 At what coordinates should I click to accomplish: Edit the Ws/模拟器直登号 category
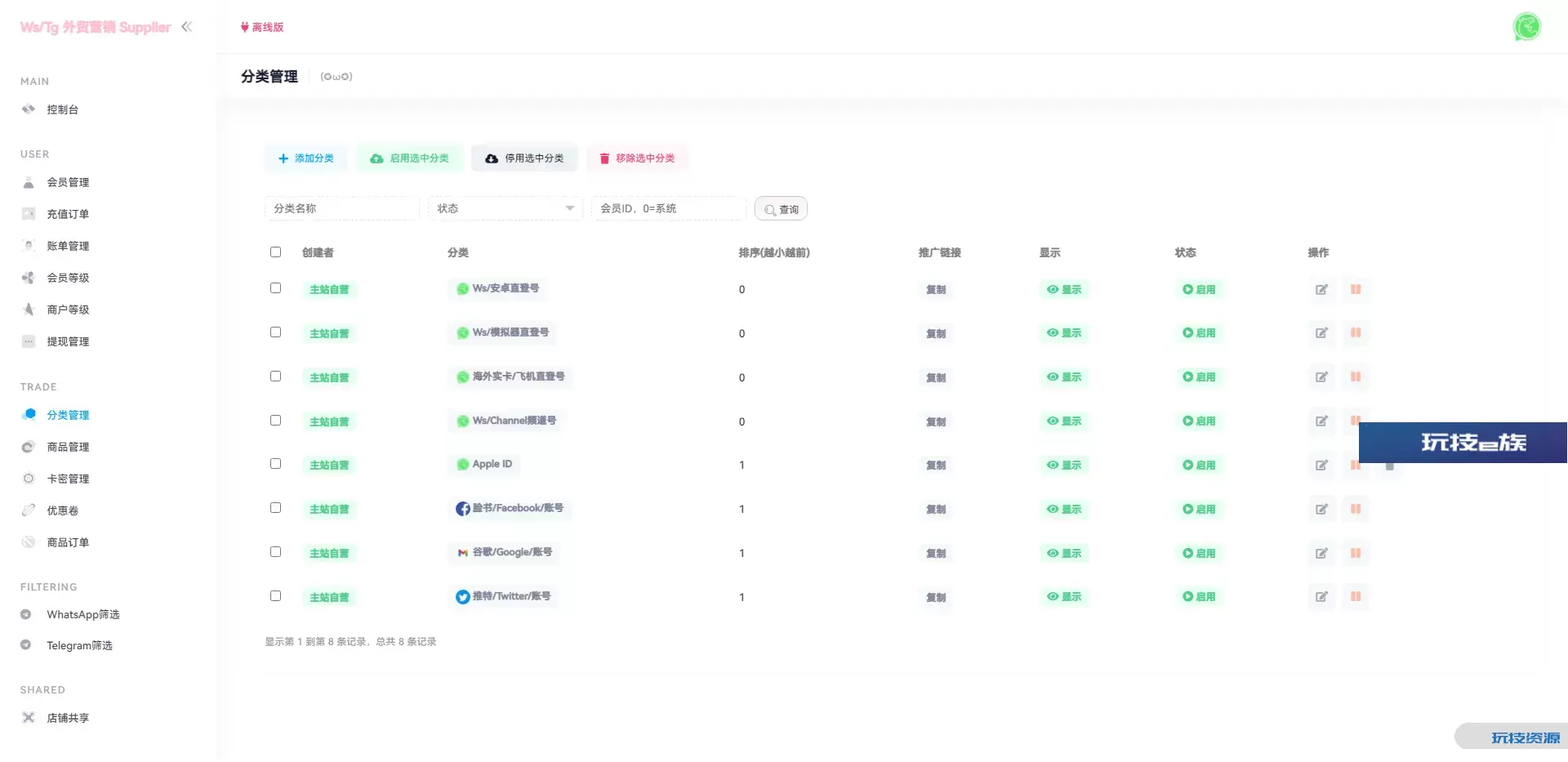click(x=1321, y=333)
